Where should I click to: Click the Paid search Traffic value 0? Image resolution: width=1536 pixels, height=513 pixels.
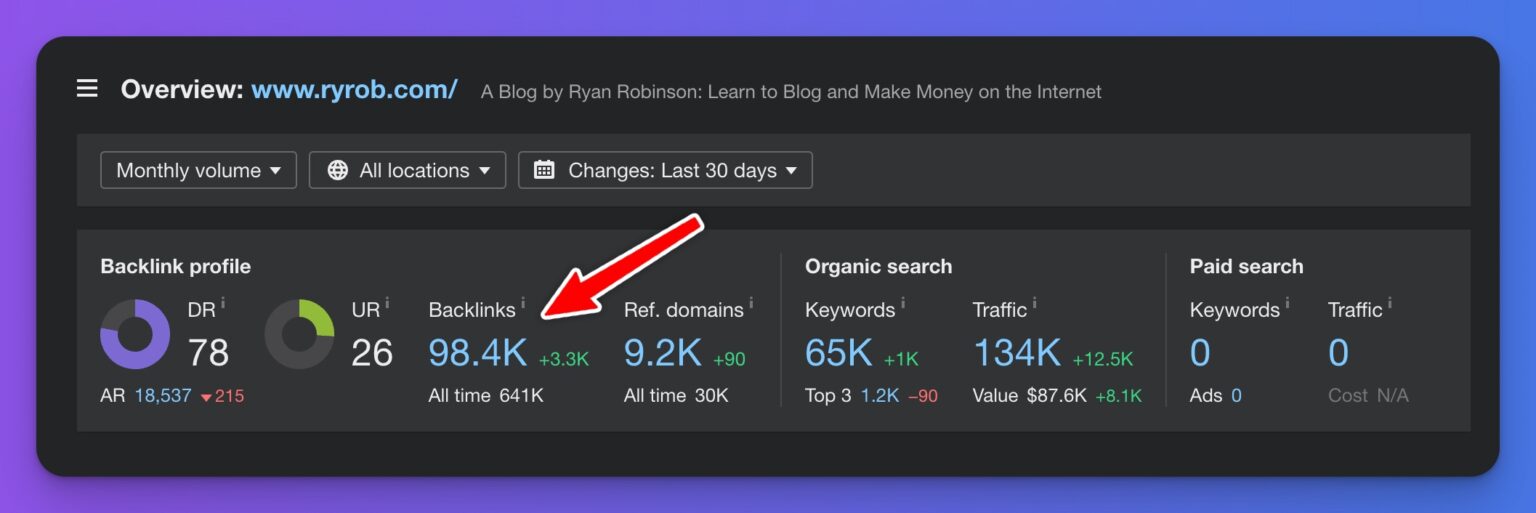coord(1338,353)
